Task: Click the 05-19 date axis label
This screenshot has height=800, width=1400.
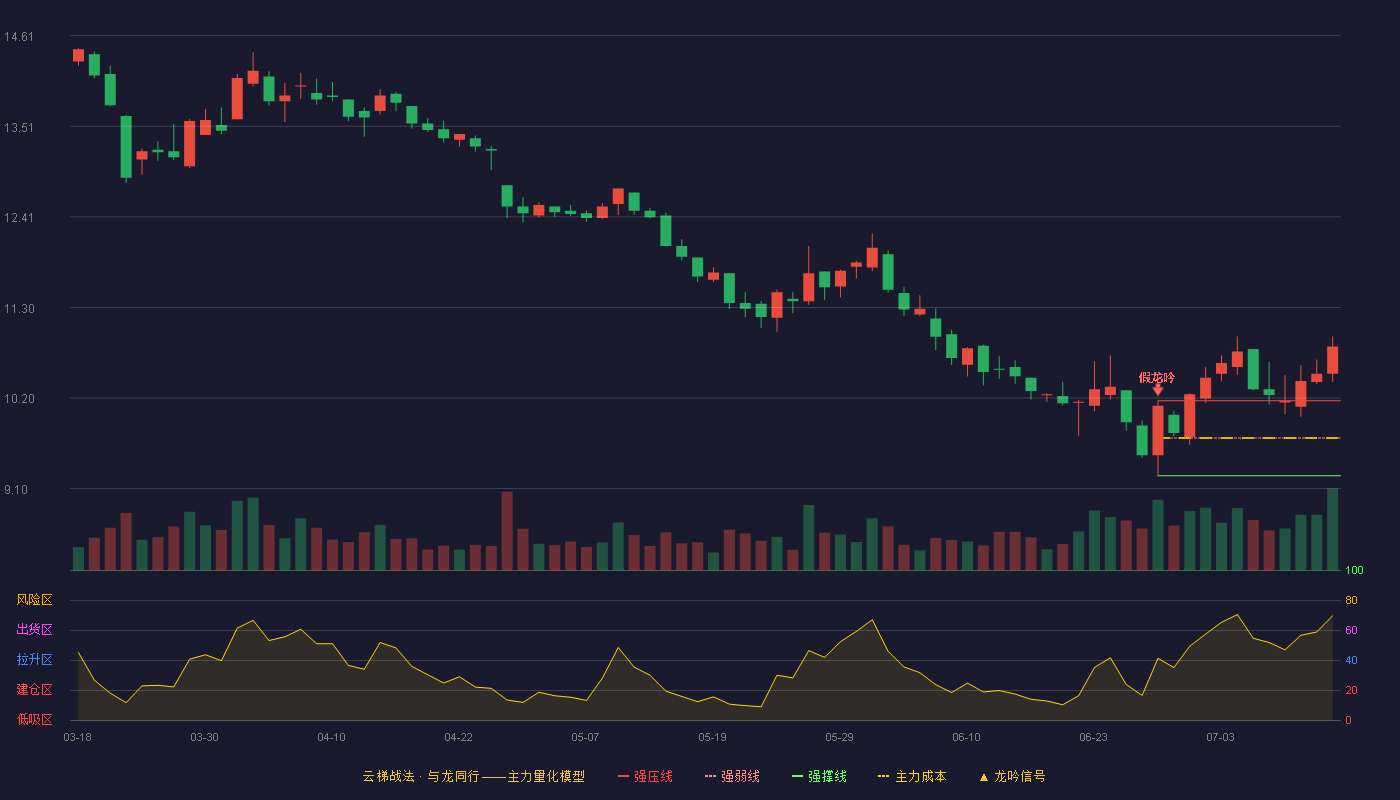Action: click(712, 737)
